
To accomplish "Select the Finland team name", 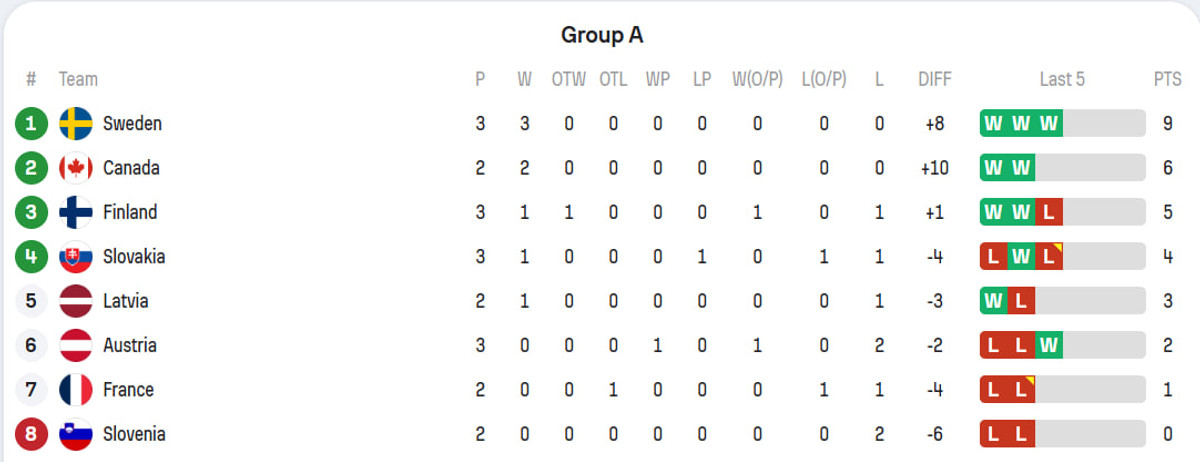I will (130, 212).
